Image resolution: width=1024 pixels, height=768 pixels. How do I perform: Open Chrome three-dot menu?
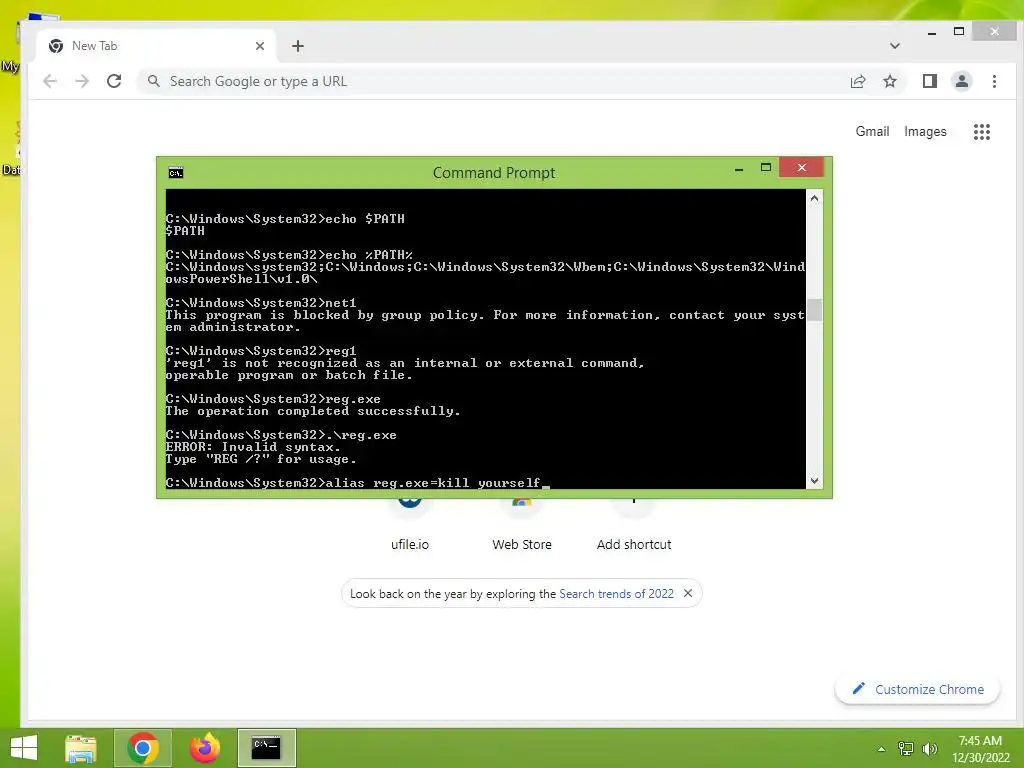click(994, 81)
